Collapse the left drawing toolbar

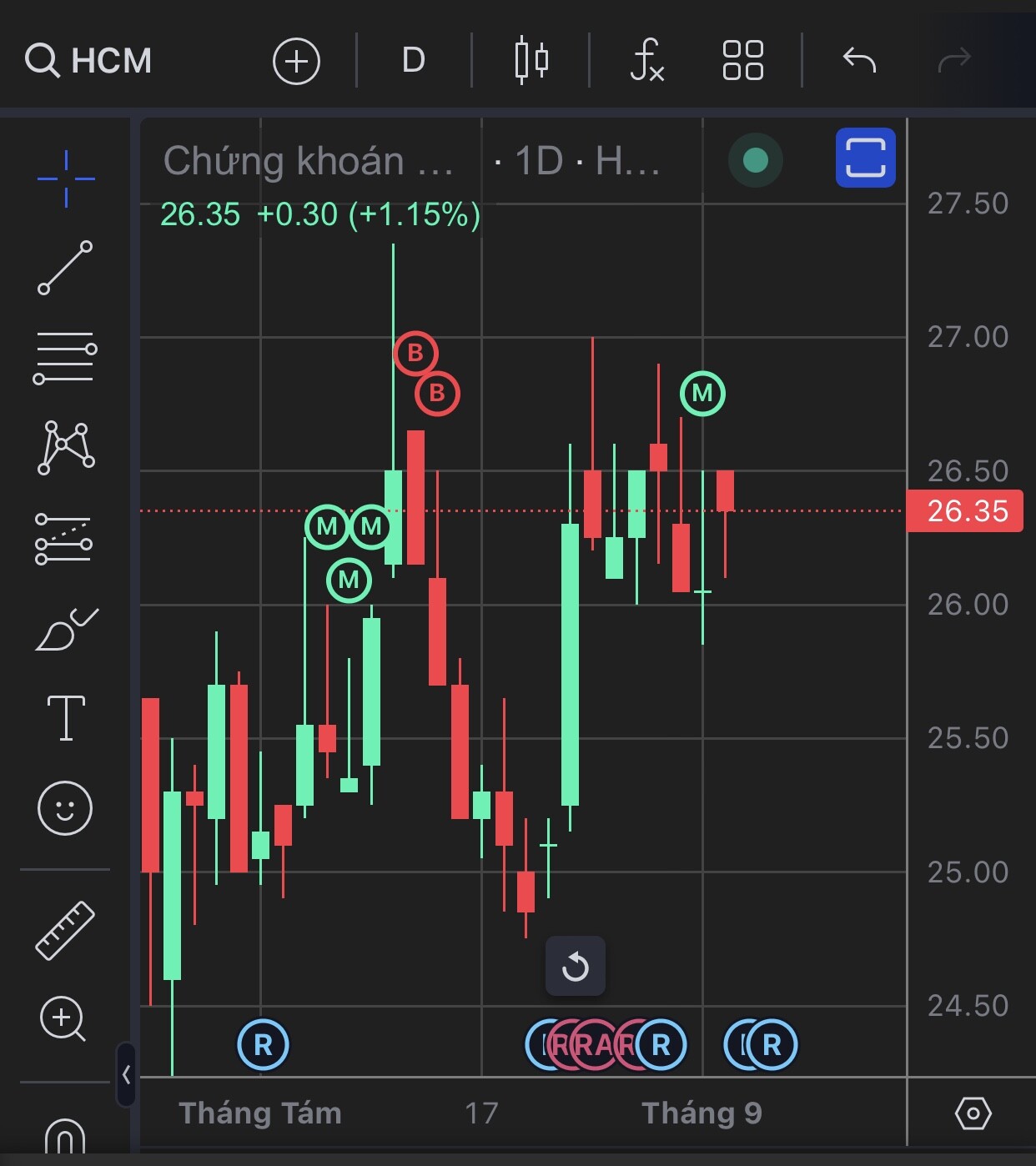coord(126,1074)
